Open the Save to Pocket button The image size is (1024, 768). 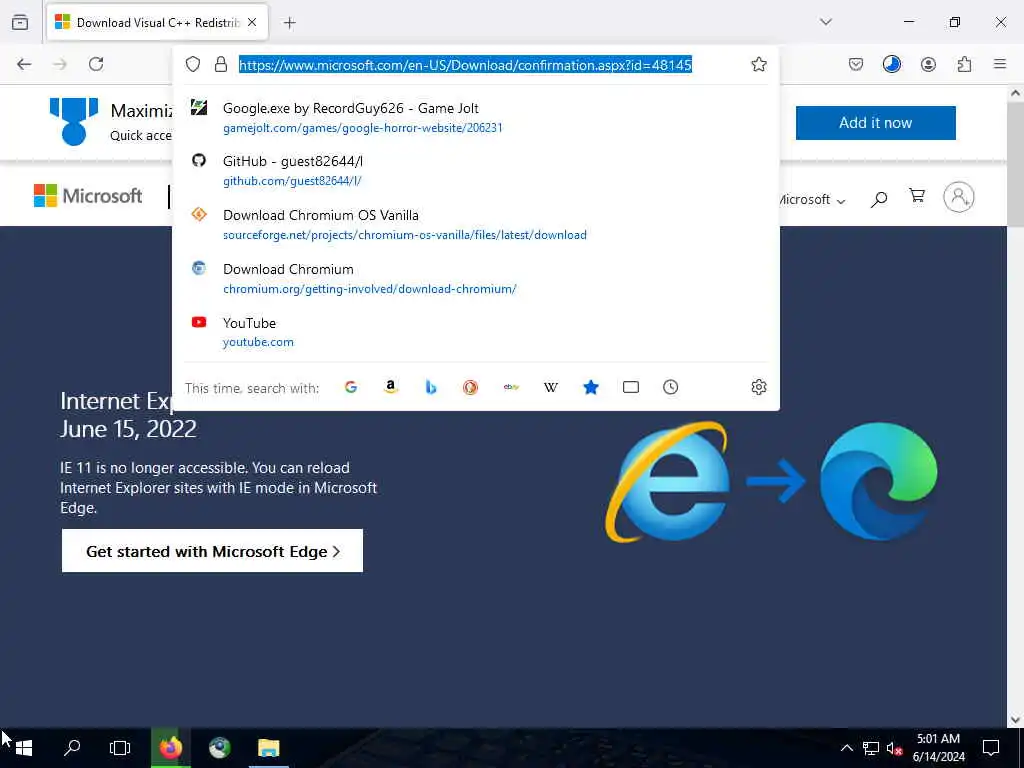[x=856, y=64]
